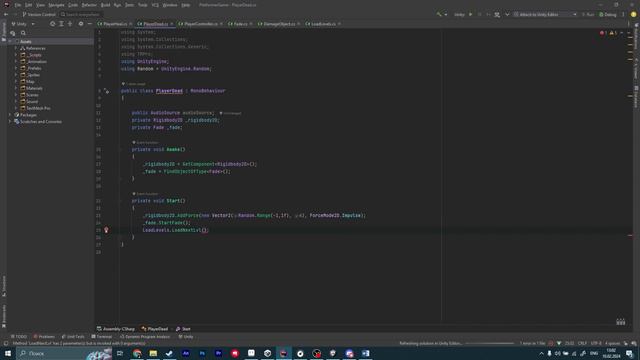
Task: Click the magnifier search icon in Explorer
Action: (x=23, y=33)
